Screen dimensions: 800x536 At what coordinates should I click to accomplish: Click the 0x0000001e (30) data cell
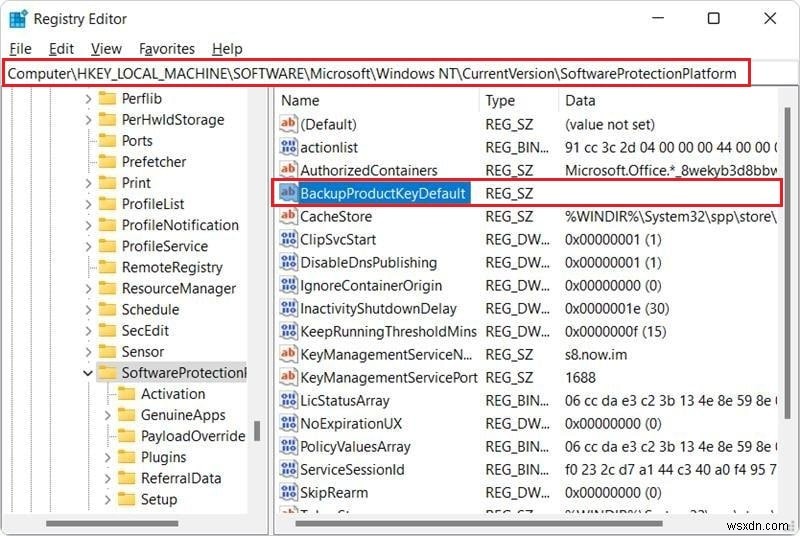[616, 309]
